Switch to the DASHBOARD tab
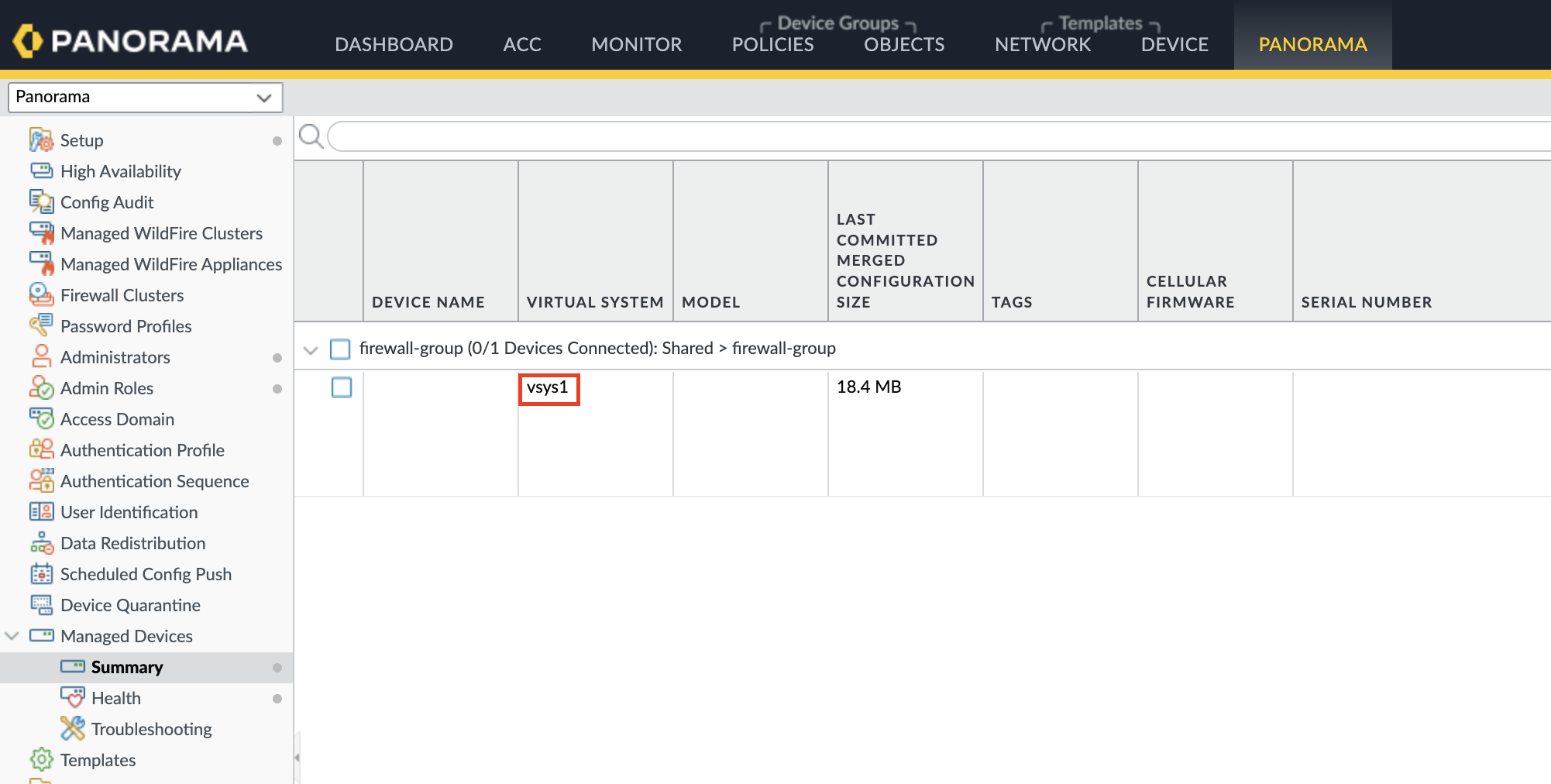1551x784 pixels. tap(394, 44)
